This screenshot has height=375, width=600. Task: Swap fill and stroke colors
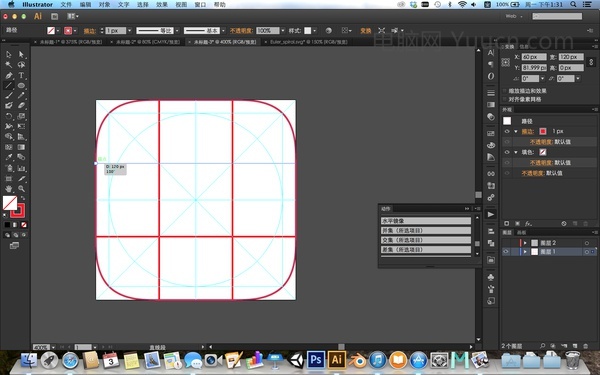23,198
